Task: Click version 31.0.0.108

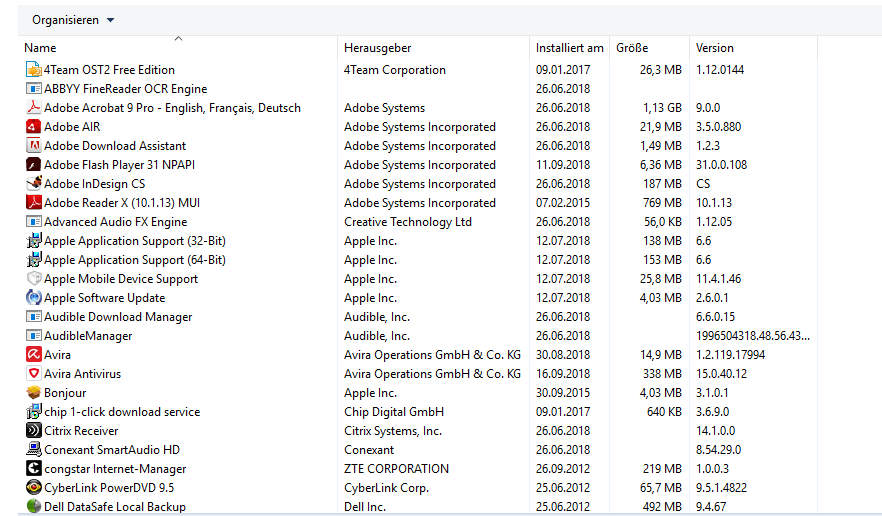Action: point(722,165)
